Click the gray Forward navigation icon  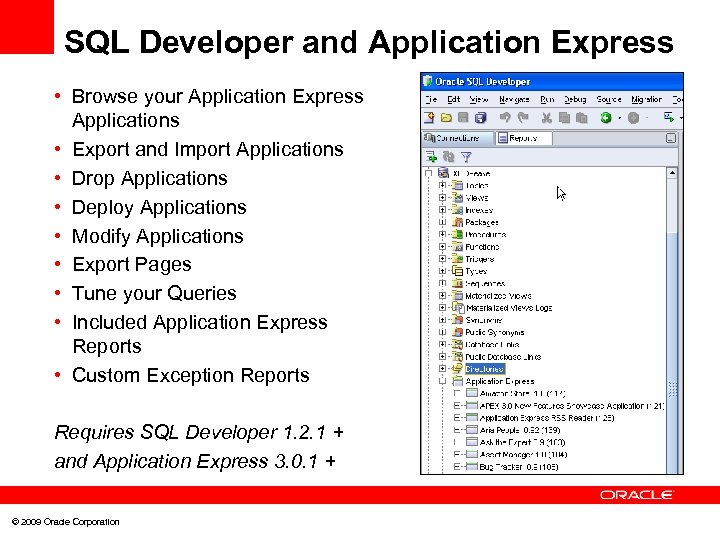pyautogui.click(x=633, y=118)
